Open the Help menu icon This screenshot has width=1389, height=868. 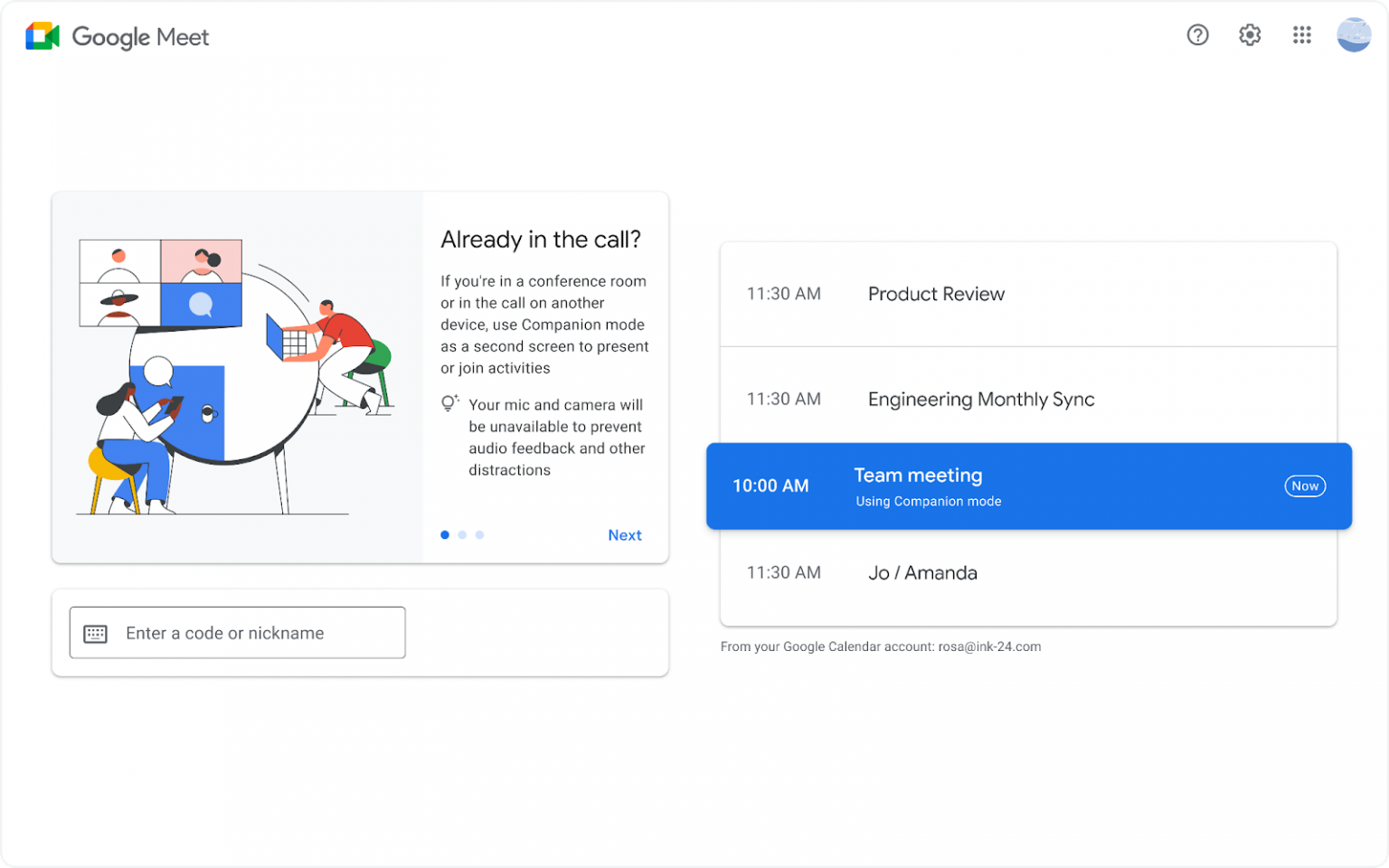point(1197,34)
